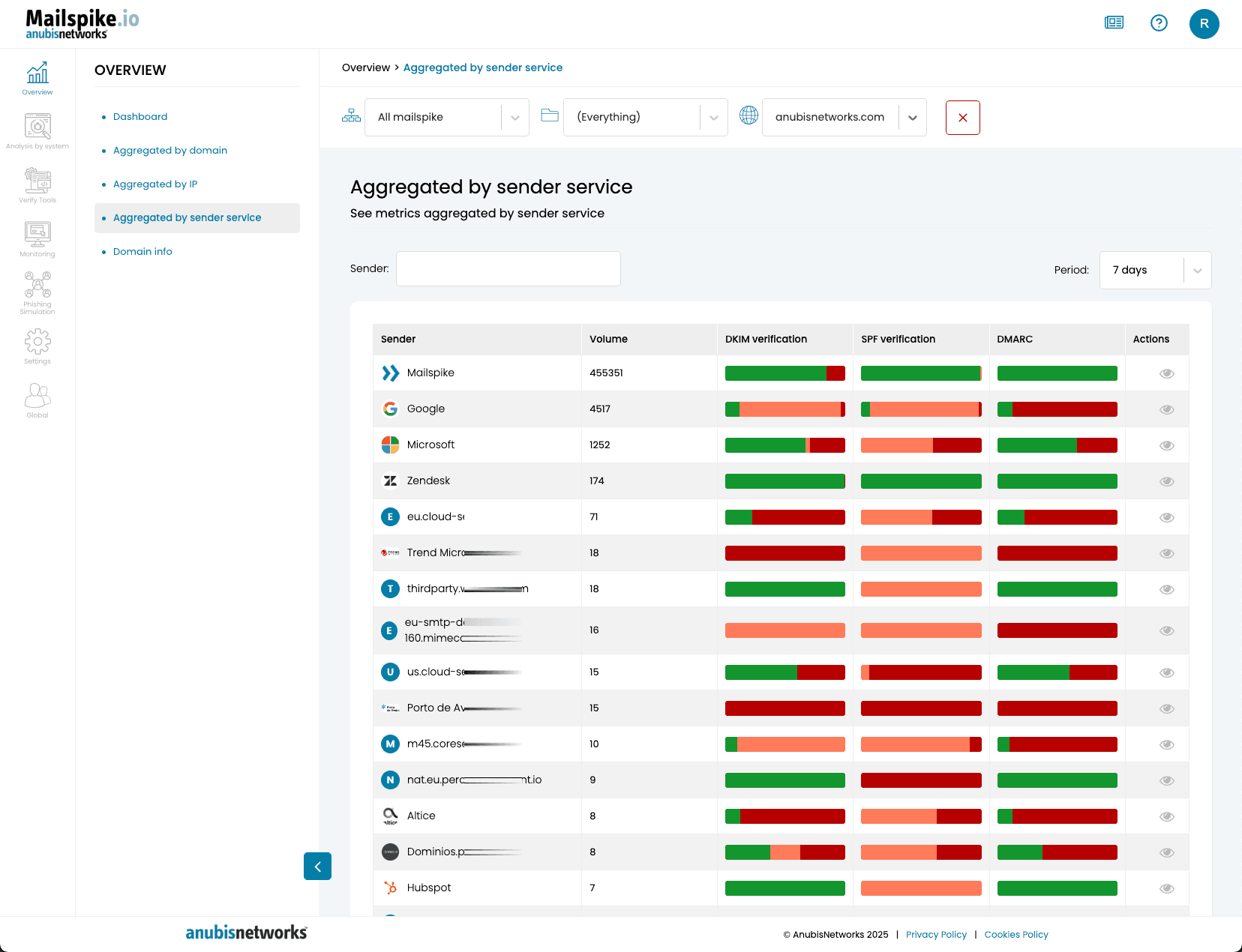The width and height of the screenshot is (1242, 952).
Task: Click the eu.cloud sender row name
Action: [435, 517]
